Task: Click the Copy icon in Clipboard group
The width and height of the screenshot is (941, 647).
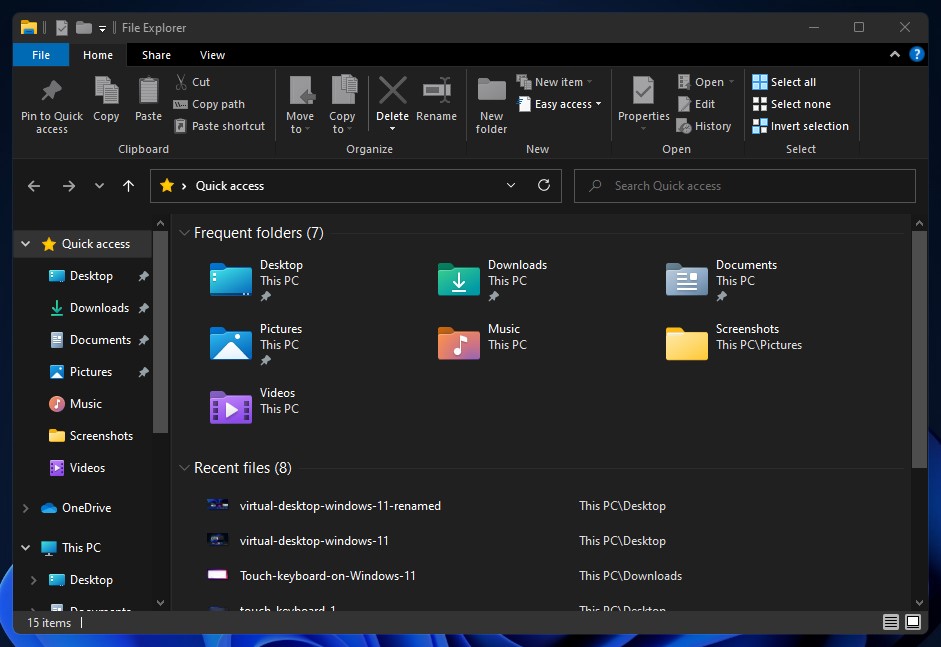Action: tap(106, 91)
